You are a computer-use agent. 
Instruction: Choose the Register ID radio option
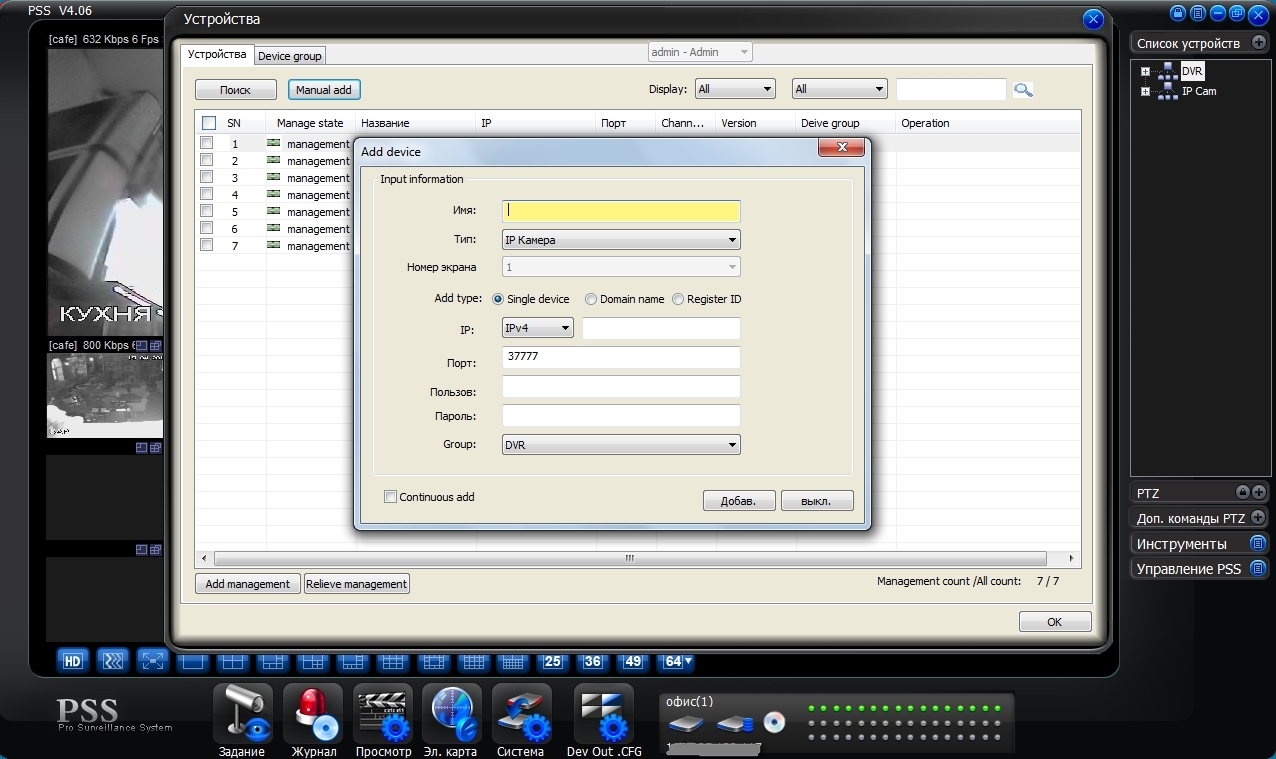coord(678,299)
